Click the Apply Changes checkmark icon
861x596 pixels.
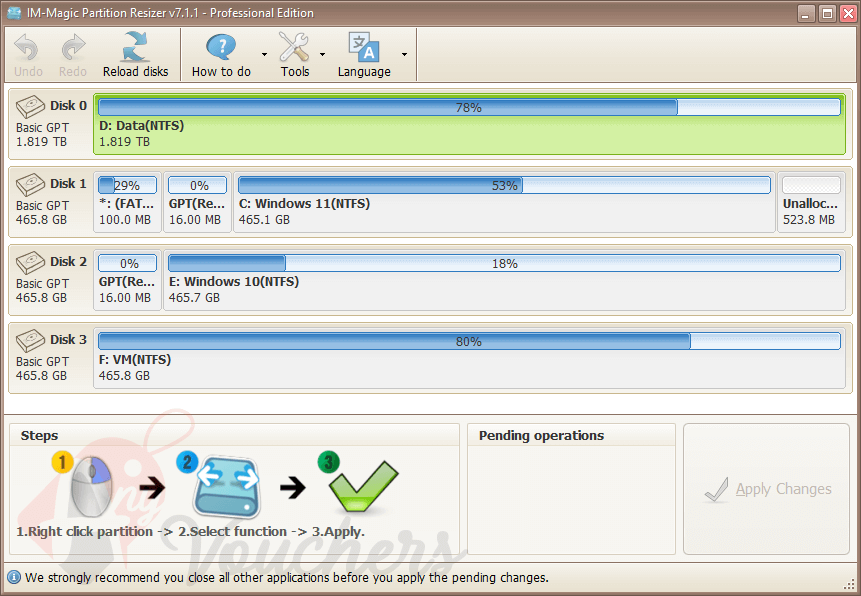[715, 489]
